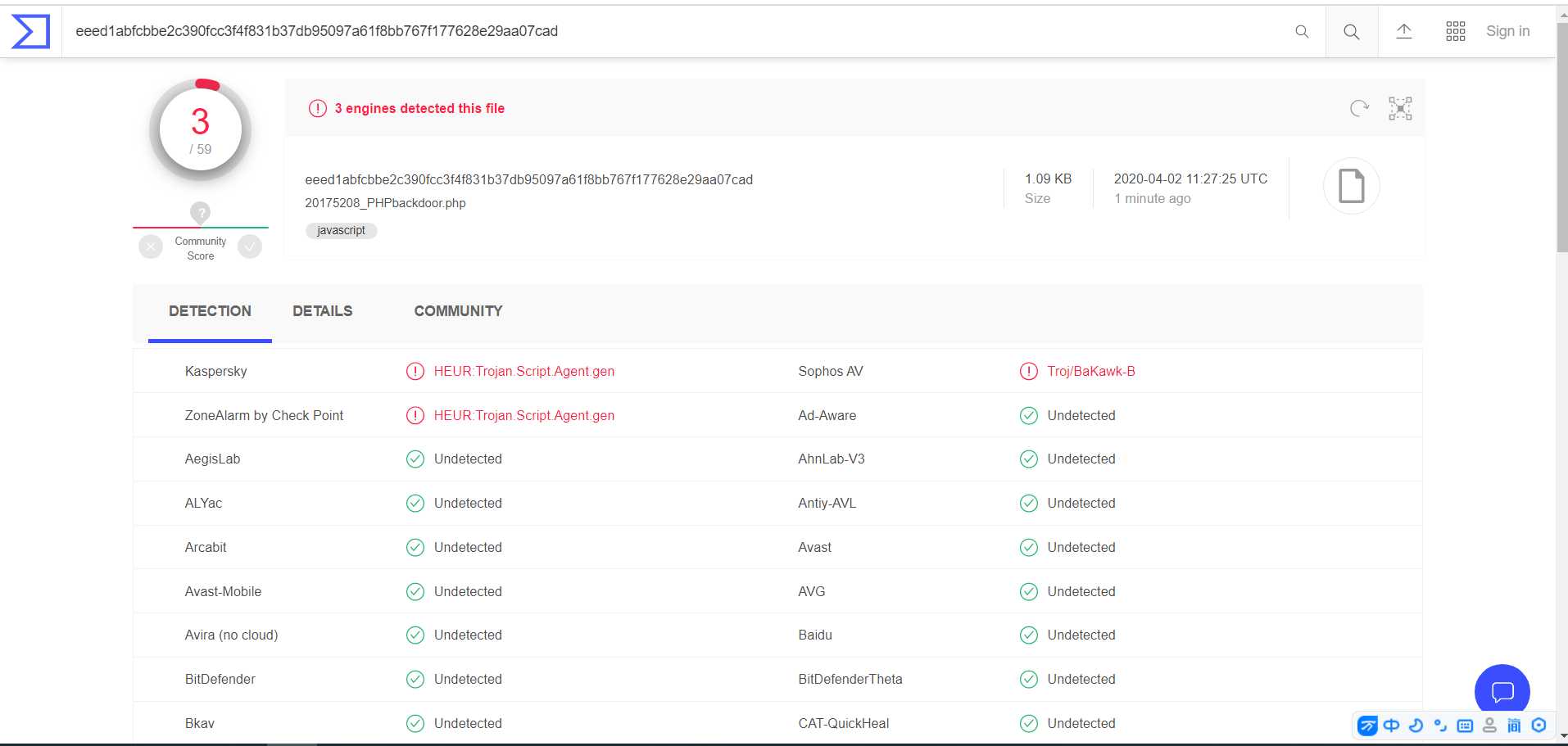Click the 'AhnLab-V3' engine name
This screenshot has height=746, width=1568.
832,459
